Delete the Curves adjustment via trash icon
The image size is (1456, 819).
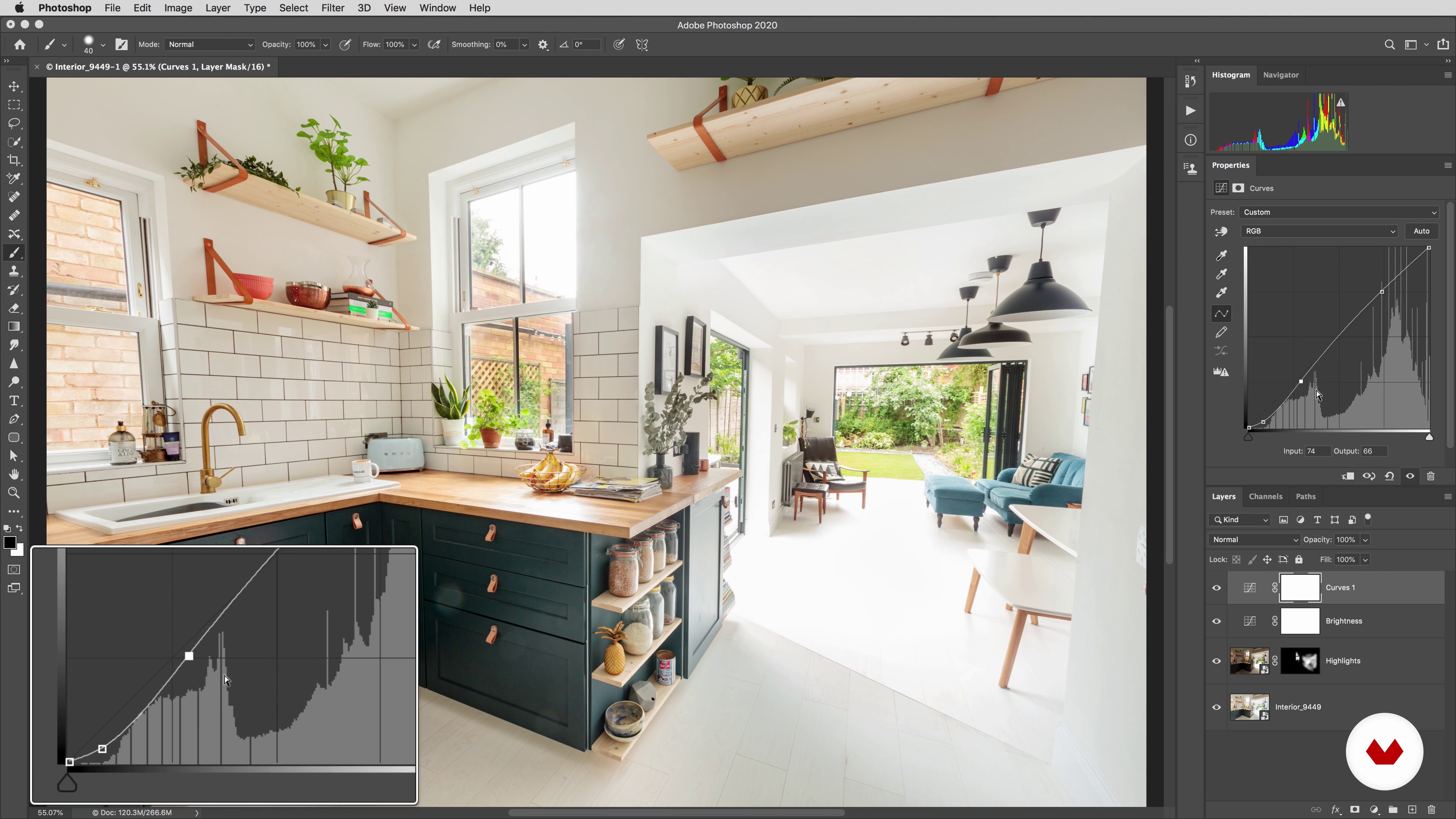[1431, 476]
